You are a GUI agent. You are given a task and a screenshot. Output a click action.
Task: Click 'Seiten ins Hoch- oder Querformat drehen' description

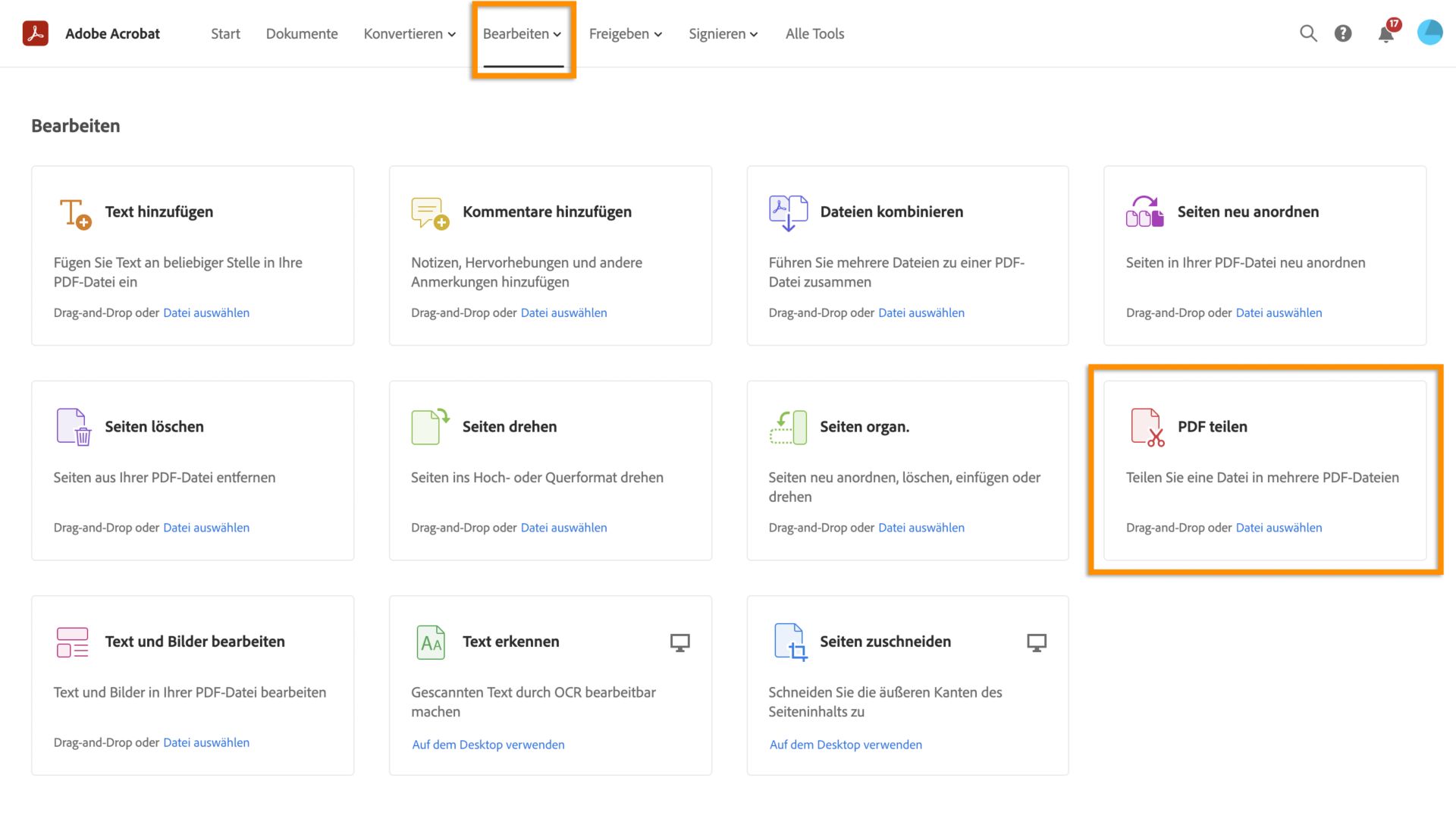(x=537, y=478)
